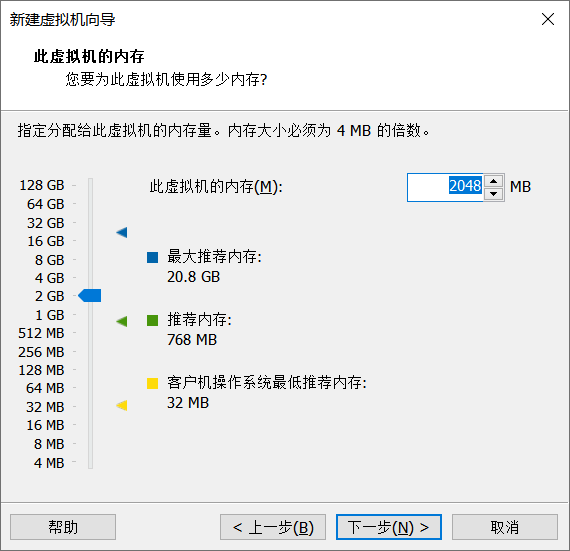This screenshot has width=570, height=551.
Task: Click the yellow square legend for 客户机操作系统最低推荐内存
Action: click(x=152, y=383)
